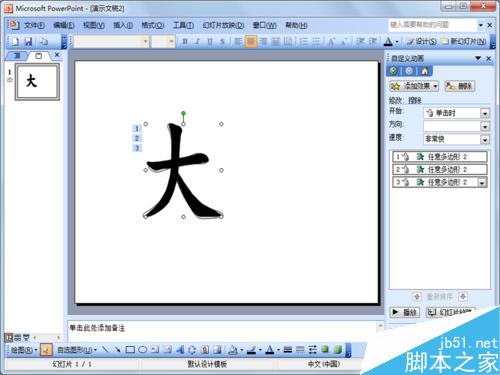
Task: Select the Line drawing tool
Action: pyautogui.click(x=105, y=350)
